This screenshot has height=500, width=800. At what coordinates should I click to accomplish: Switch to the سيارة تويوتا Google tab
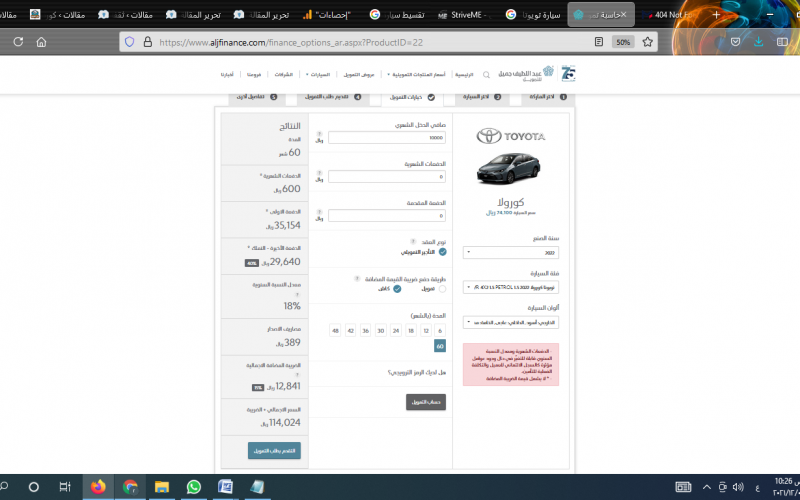[533, 15]
